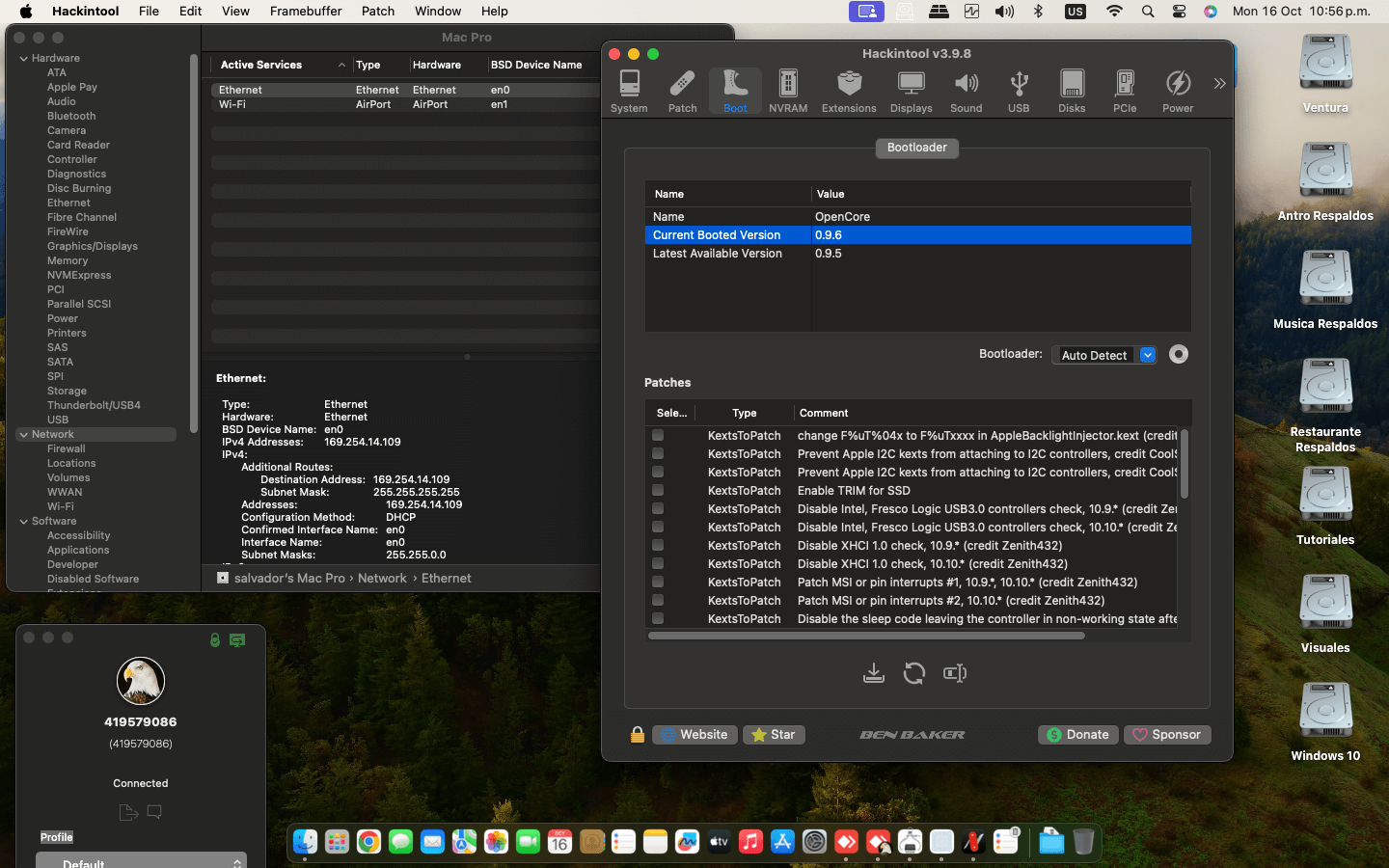1389x868 pixels.
Task: Open the Framebuffer menu
Action: [306, 12]
